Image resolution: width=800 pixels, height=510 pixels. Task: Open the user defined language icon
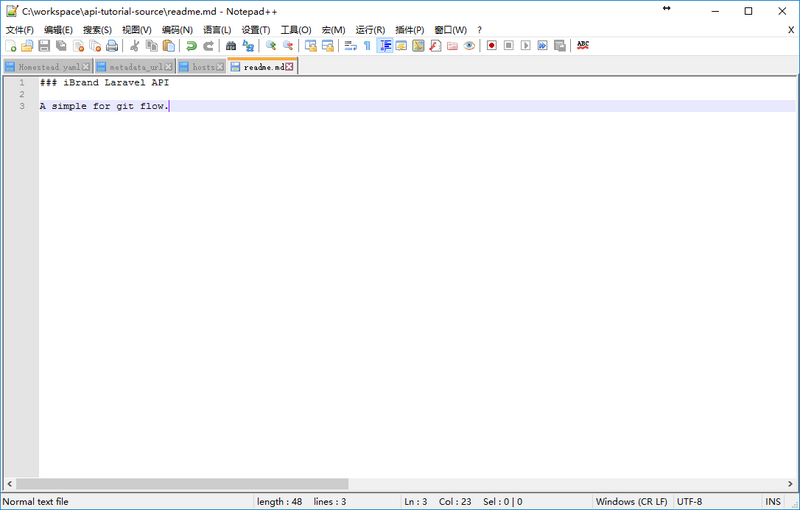point(402,46)
